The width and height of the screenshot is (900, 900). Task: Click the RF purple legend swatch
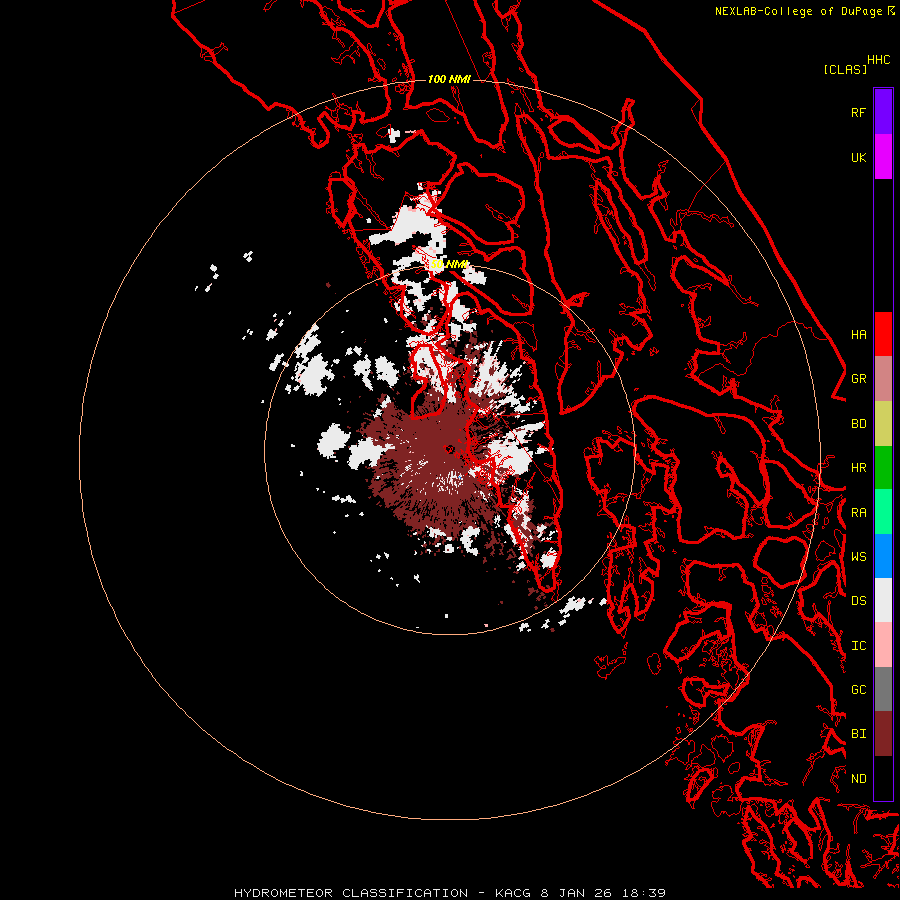pos(883,112)
